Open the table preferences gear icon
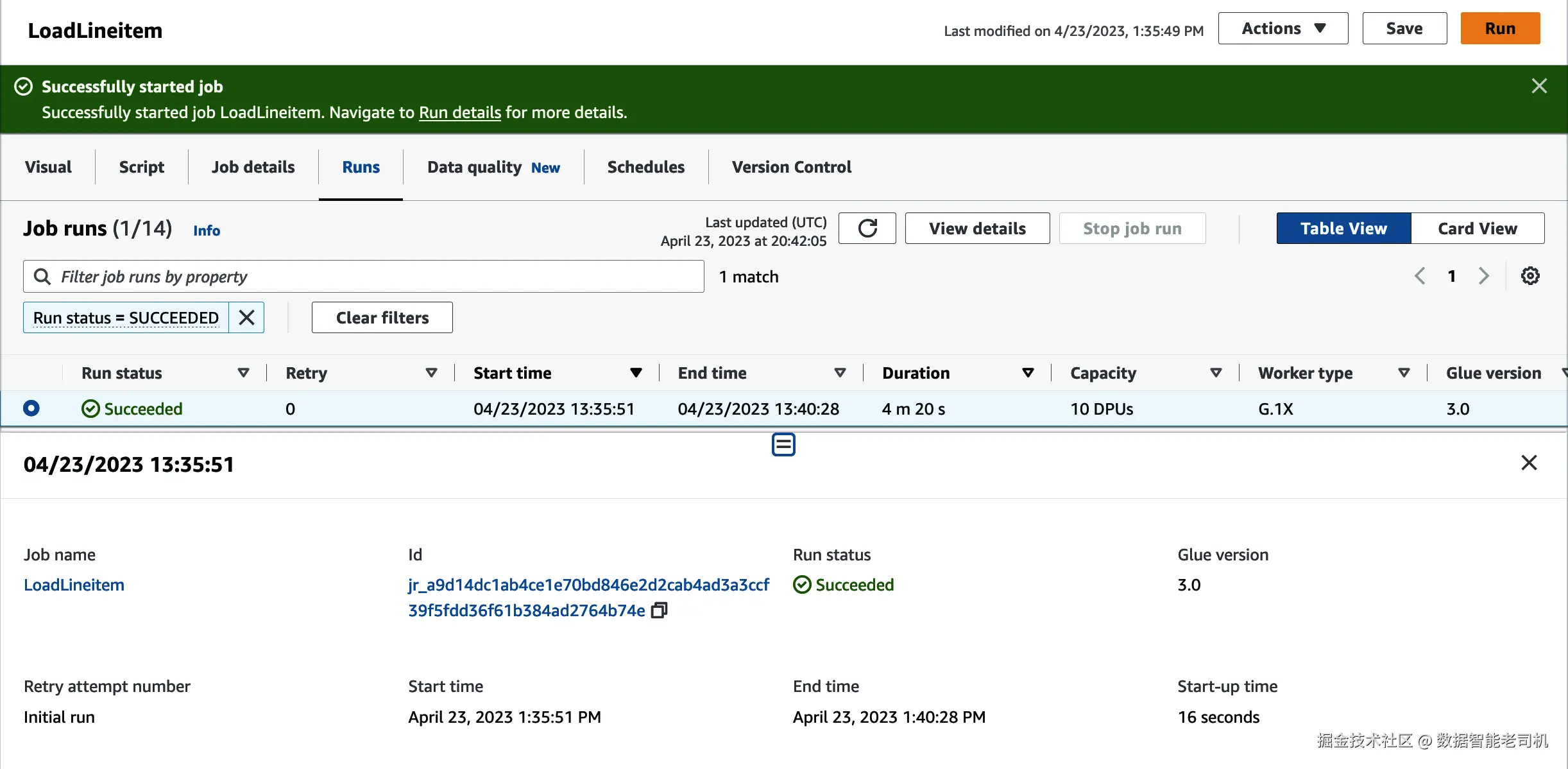Screen dimensions: 1568x769 pyautogui.click(x=1530, y=276)
